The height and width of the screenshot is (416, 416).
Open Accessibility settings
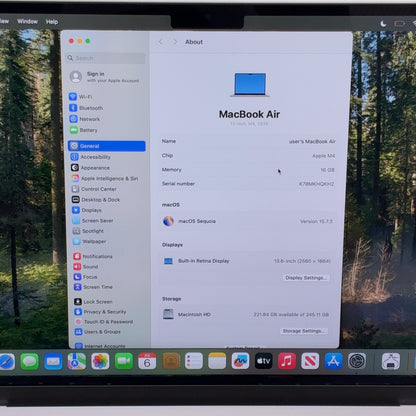point(91,157)
